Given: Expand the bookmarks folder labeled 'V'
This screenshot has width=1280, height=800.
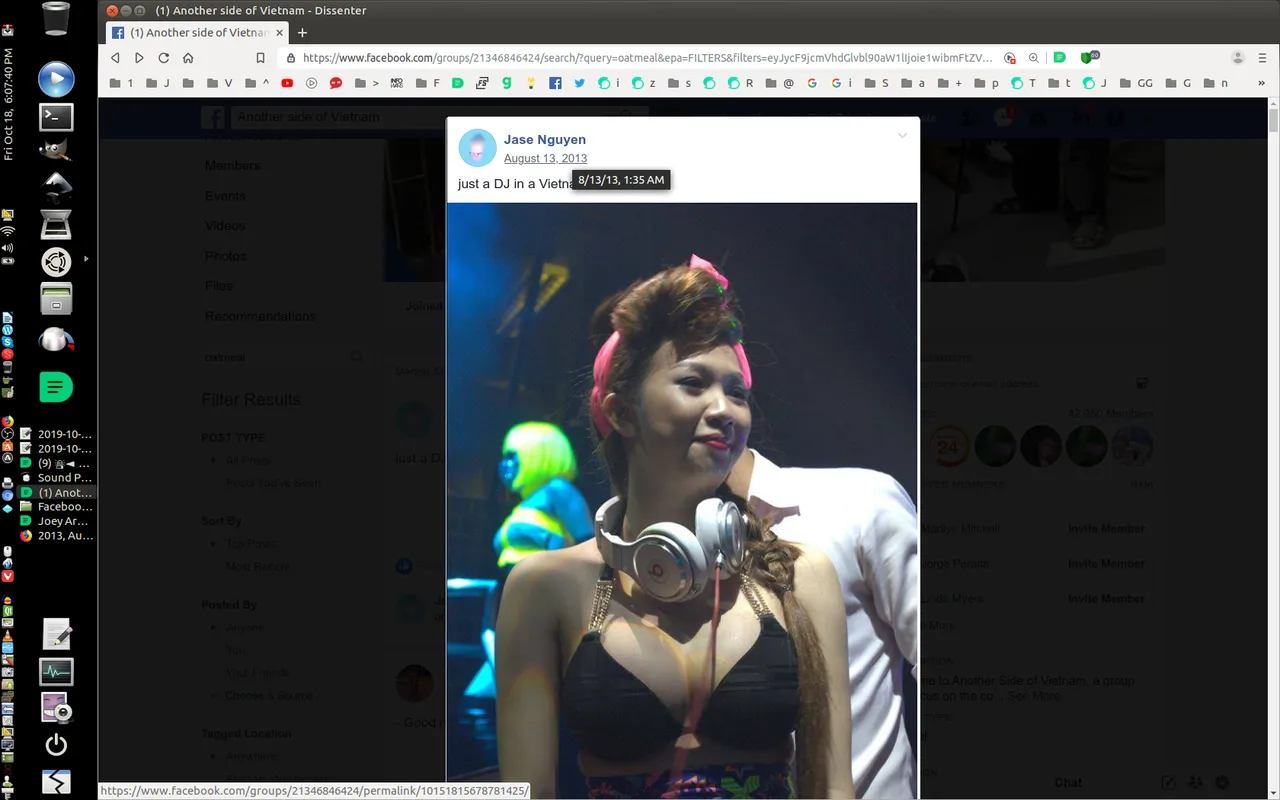Looking at the screenshot, I should point(220,83).
